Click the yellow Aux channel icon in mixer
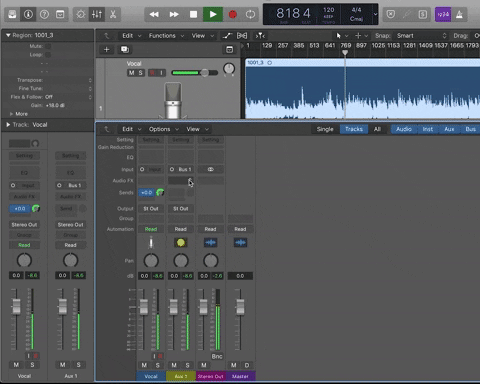The width and height of the screenshot is (480, 384). 181,243
